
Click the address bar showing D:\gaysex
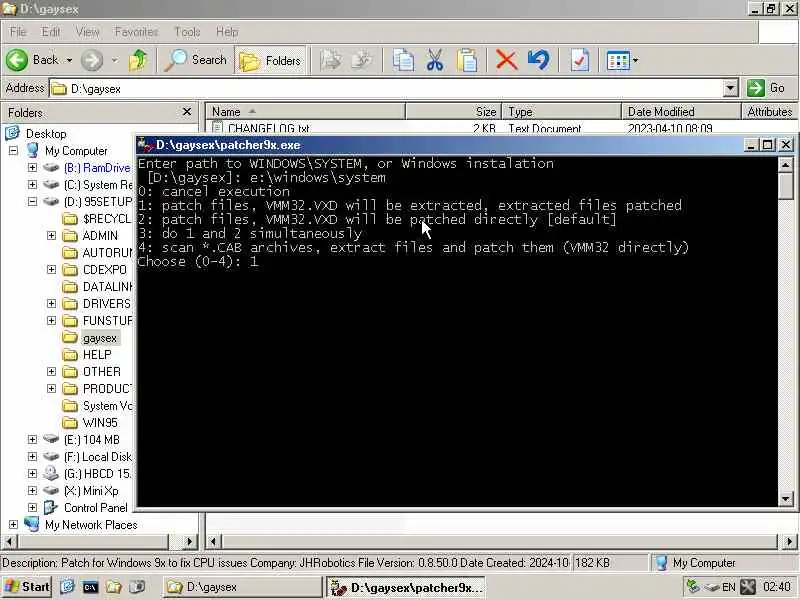tap(386, 89)
